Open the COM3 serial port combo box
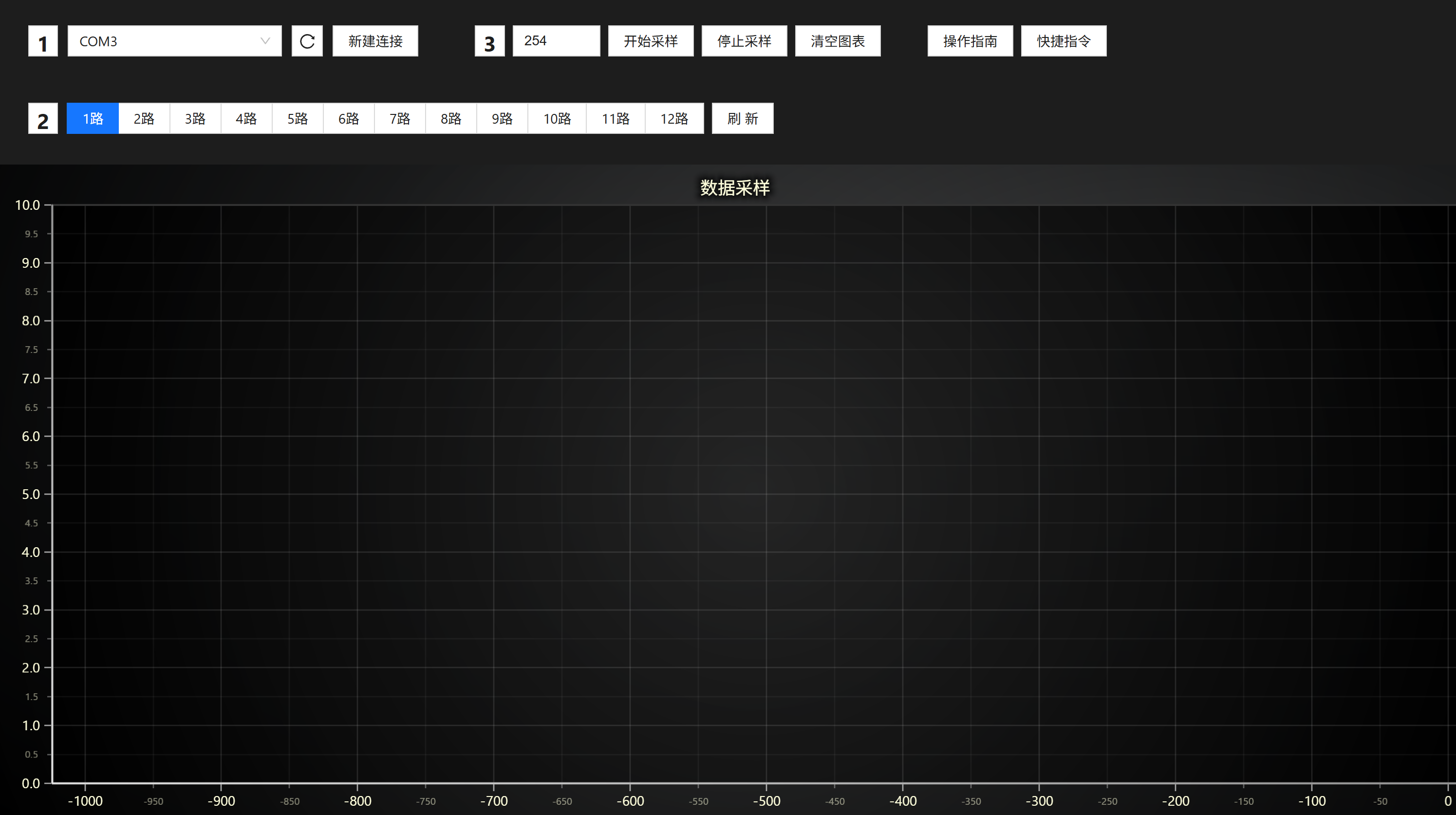 pyautogui.click(x=164, y=41)
